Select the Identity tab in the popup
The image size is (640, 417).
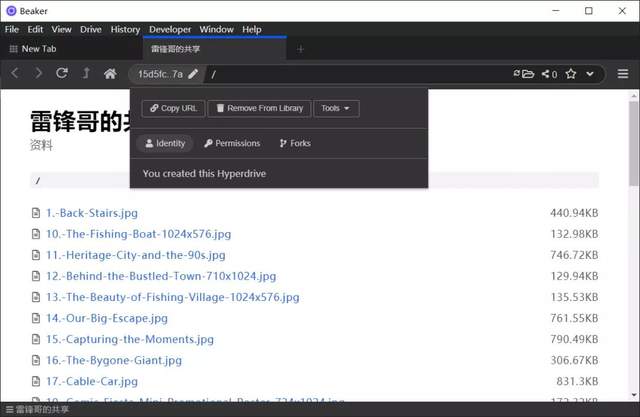(165, 143)
